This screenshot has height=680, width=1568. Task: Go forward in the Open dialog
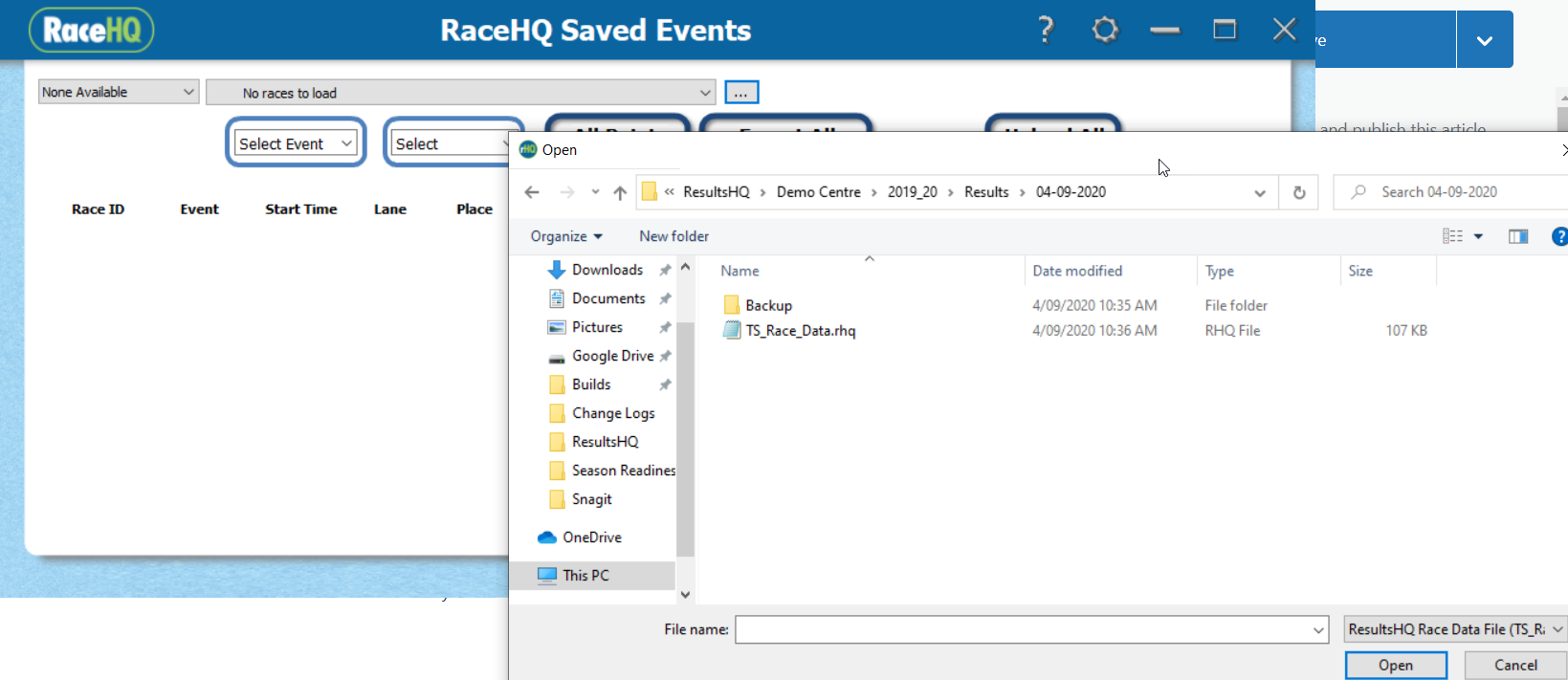click(x=566, y=192)
